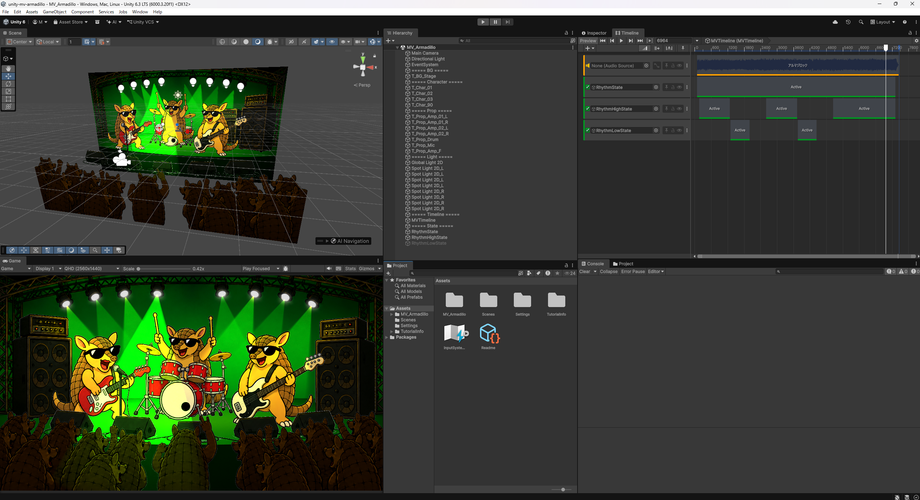The width and height of the screenshot is (920, 500).
Task: Click Timeline go to start button
Action: [603, 40]
